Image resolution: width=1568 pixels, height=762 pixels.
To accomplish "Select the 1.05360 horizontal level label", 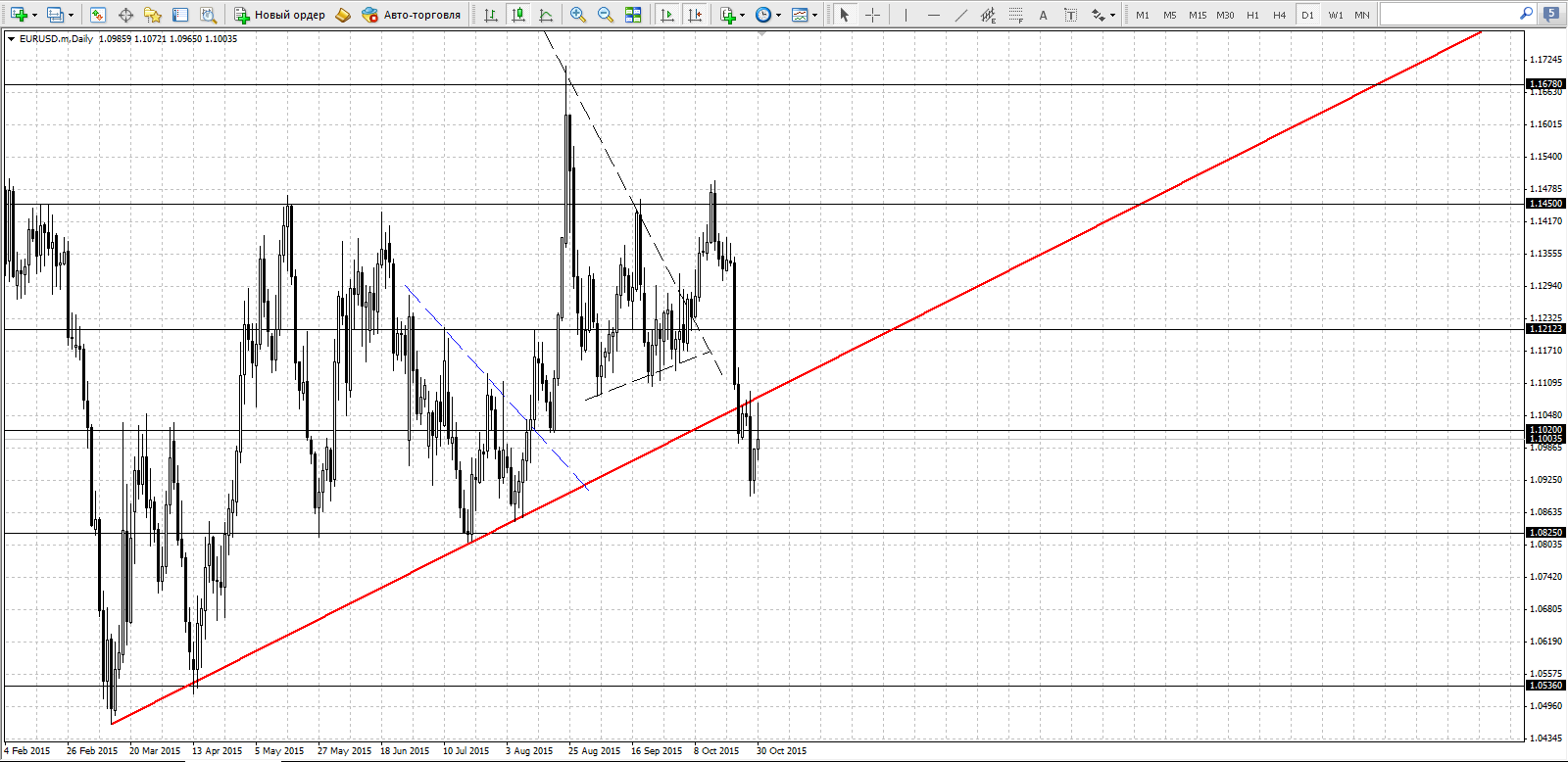I will 1545,686.
